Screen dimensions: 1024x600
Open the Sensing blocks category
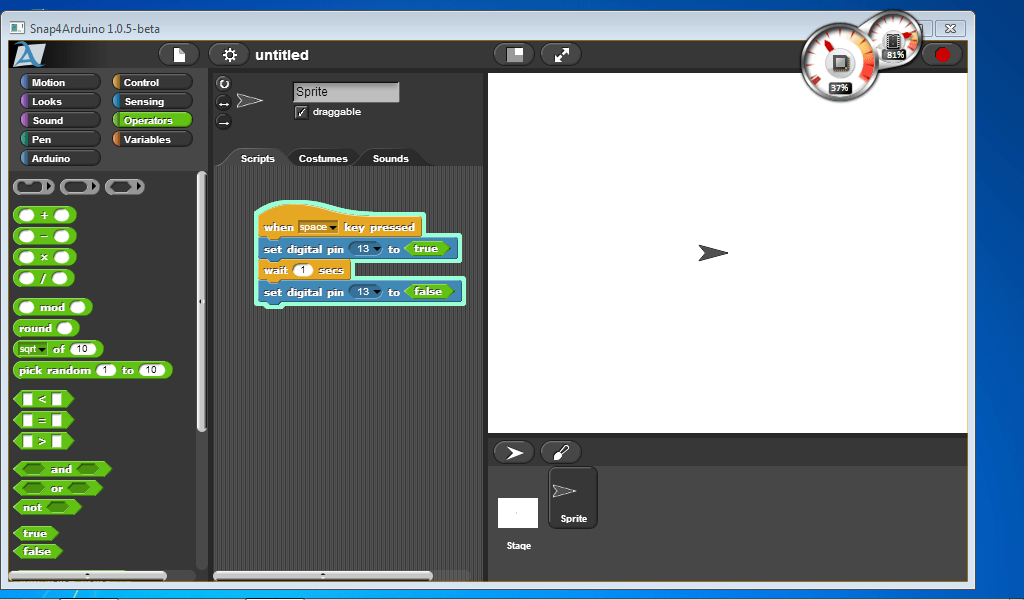coord(152,101)
